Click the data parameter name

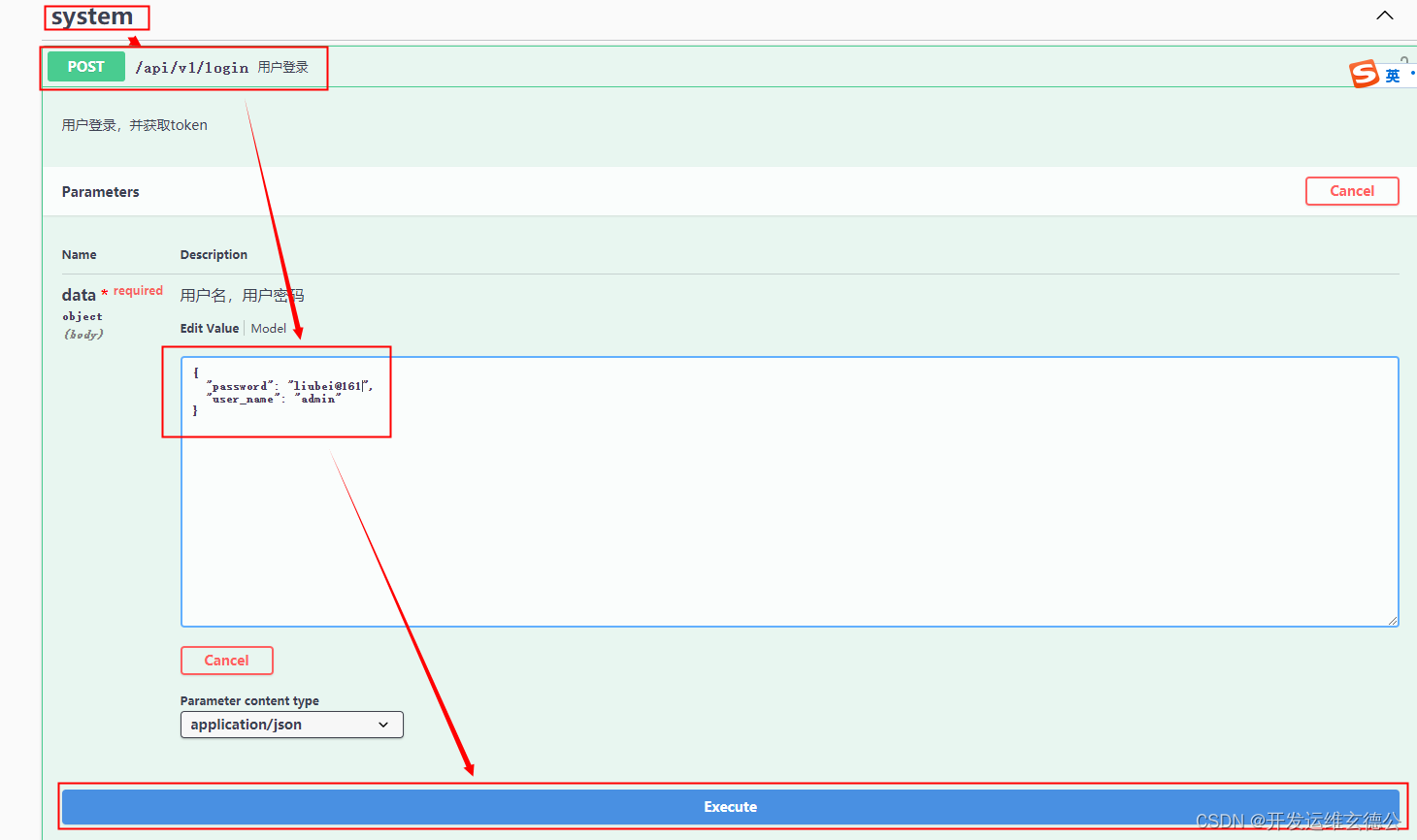(79, 295)
